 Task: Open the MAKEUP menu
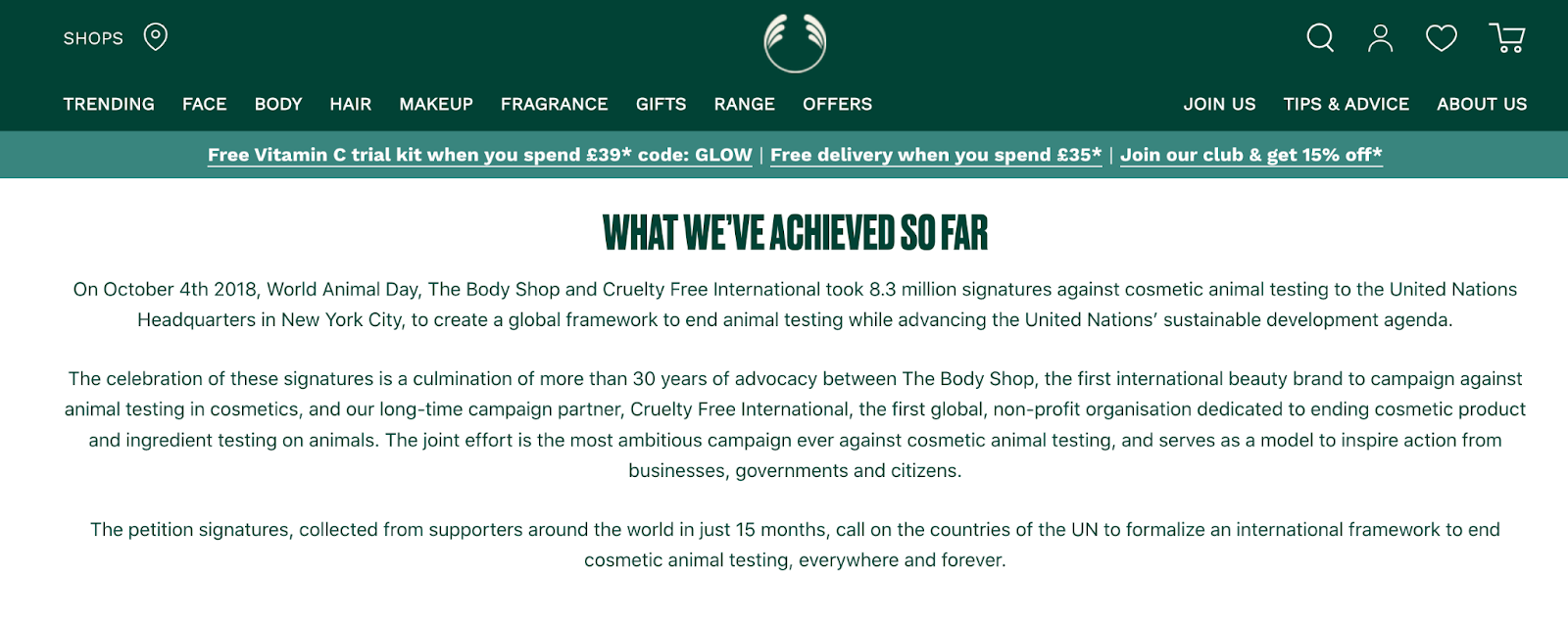[435, 104]
